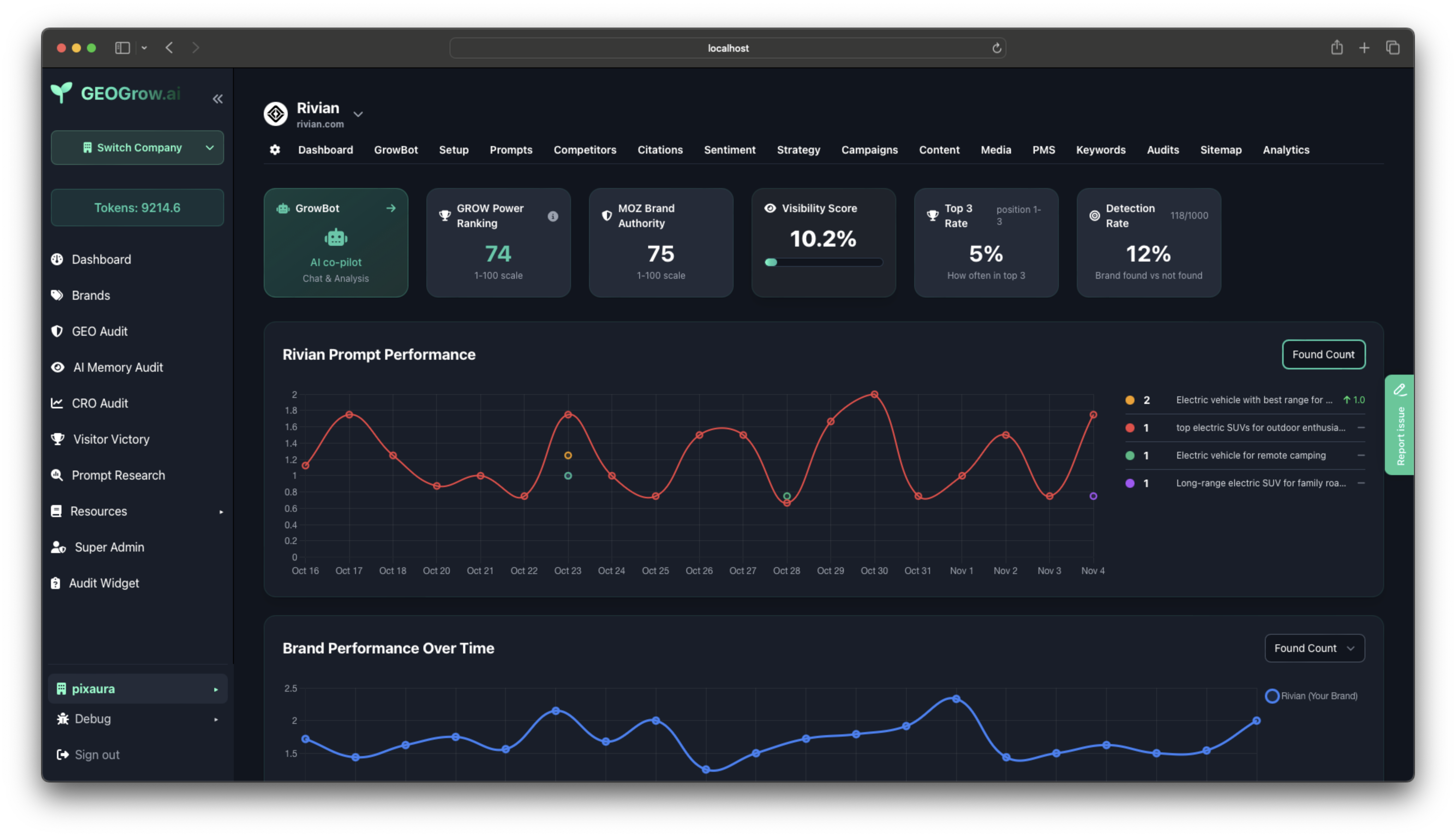
Task: Switch to the Citations tab
Action: [x=660, y=149]
